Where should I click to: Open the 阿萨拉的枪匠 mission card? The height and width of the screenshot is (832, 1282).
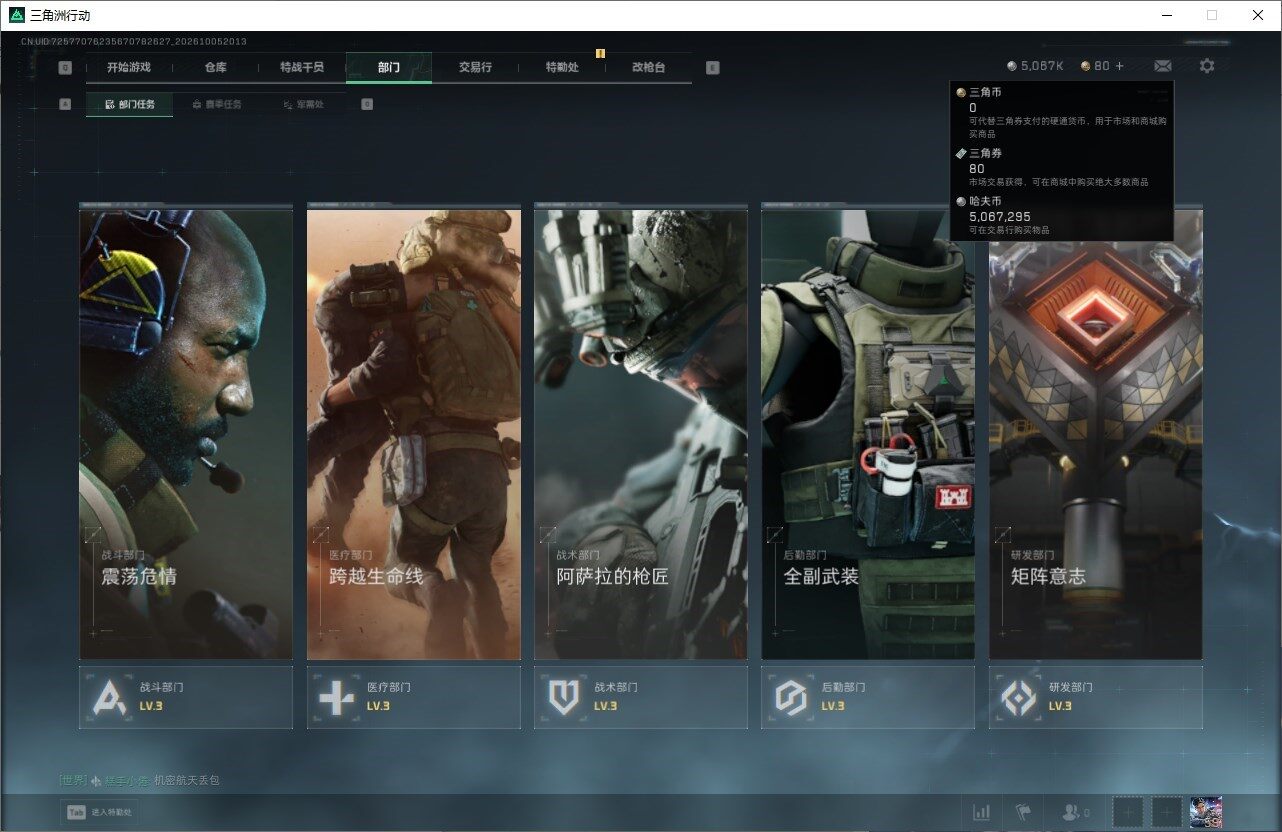coord(641,435)
